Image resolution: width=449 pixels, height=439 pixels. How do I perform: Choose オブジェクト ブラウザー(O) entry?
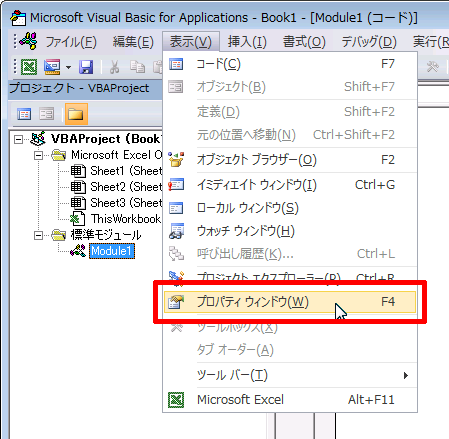[x=290, y=160]
